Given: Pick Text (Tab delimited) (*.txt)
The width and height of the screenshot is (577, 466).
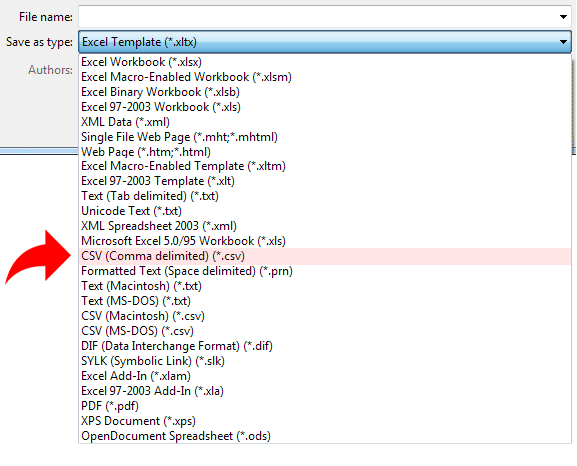Looking at the screenshot, I should [325, 196].
